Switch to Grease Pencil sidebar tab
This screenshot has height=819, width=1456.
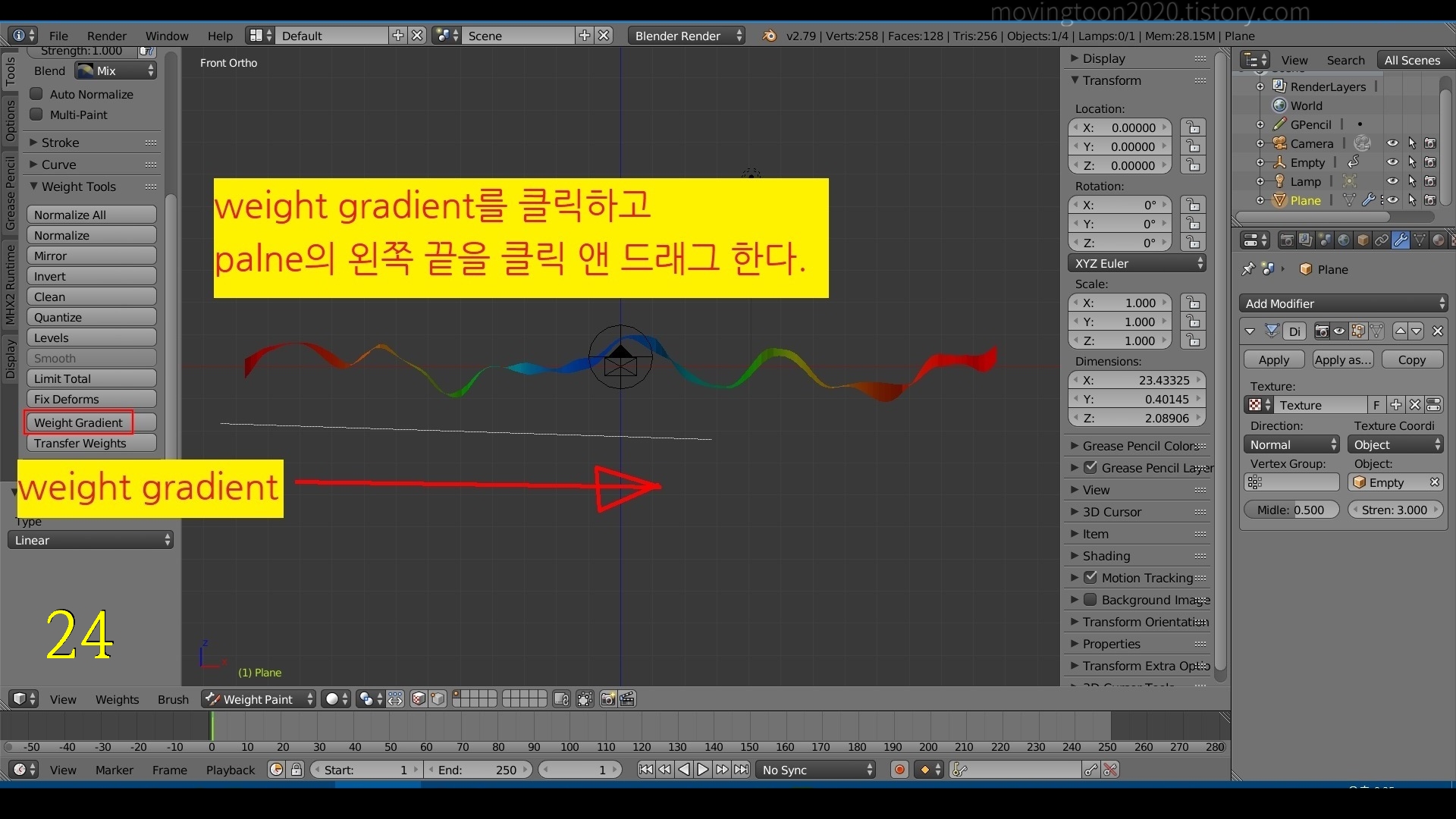pyautogui.click(x=10, y=193)
